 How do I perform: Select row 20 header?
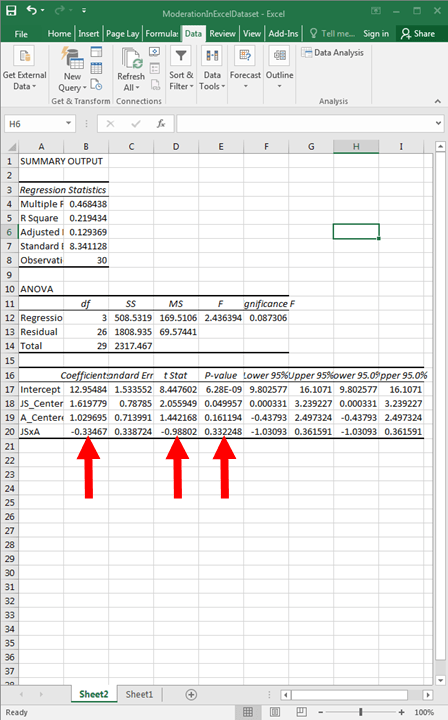pyautogui.click(x=10, y=432)
